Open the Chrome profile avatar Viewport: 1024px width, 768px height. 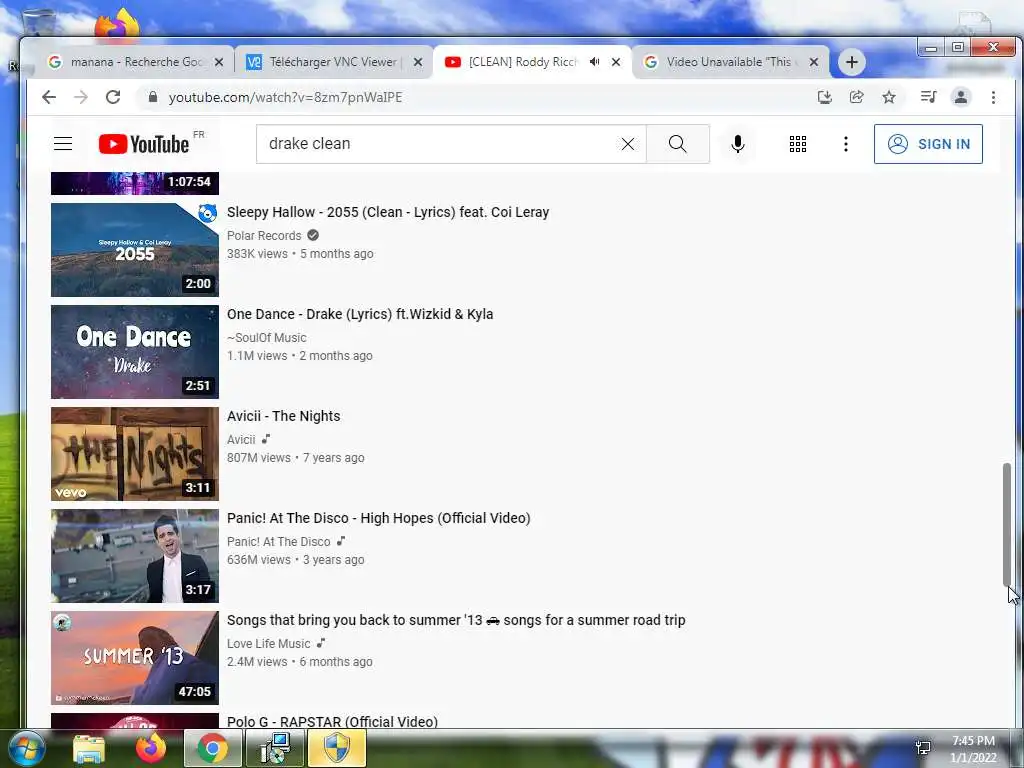(961, 97)
